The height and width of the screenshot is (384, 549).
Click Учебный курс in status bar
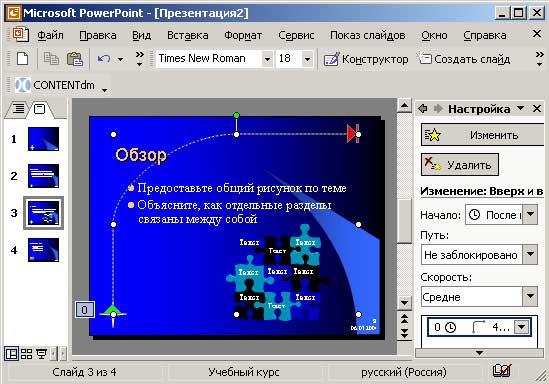click(x=244, y=372)
